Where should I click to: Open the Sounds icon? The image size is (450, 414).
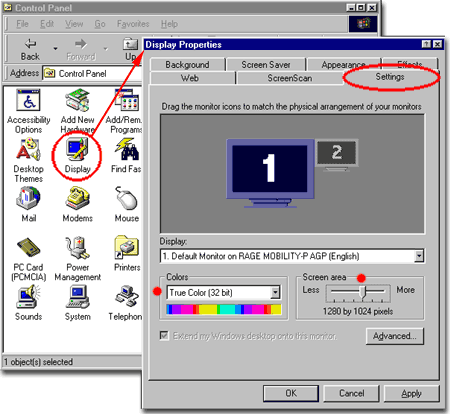pos(29,303)
